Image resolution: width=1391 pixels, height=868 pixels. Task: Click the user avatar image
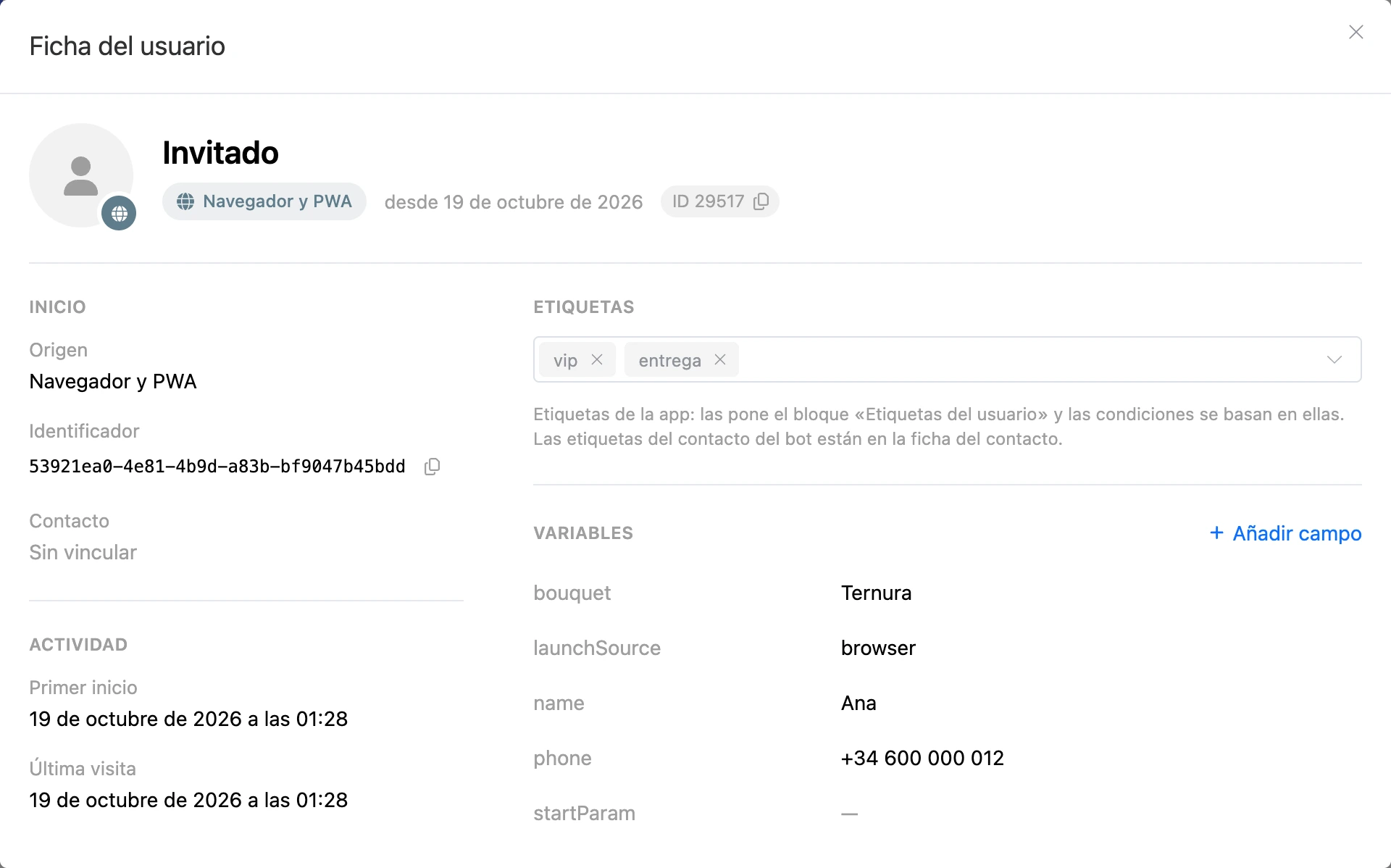[x=81, y=175]
